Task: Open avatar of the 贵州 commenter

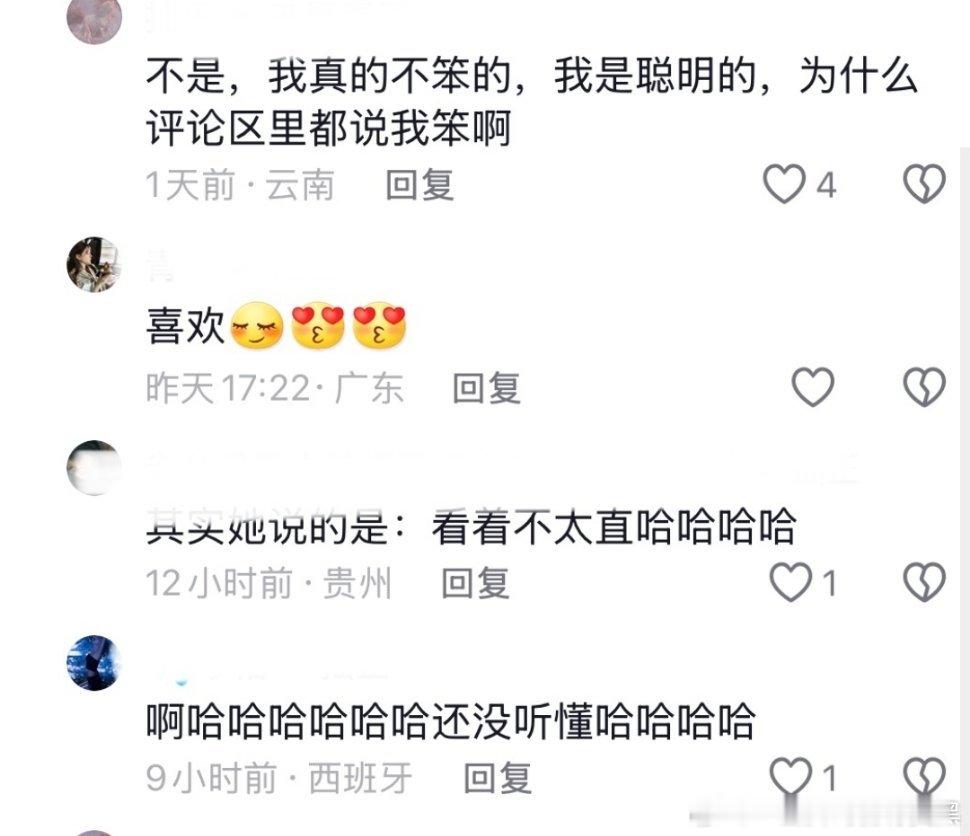Action: point(94,468)
